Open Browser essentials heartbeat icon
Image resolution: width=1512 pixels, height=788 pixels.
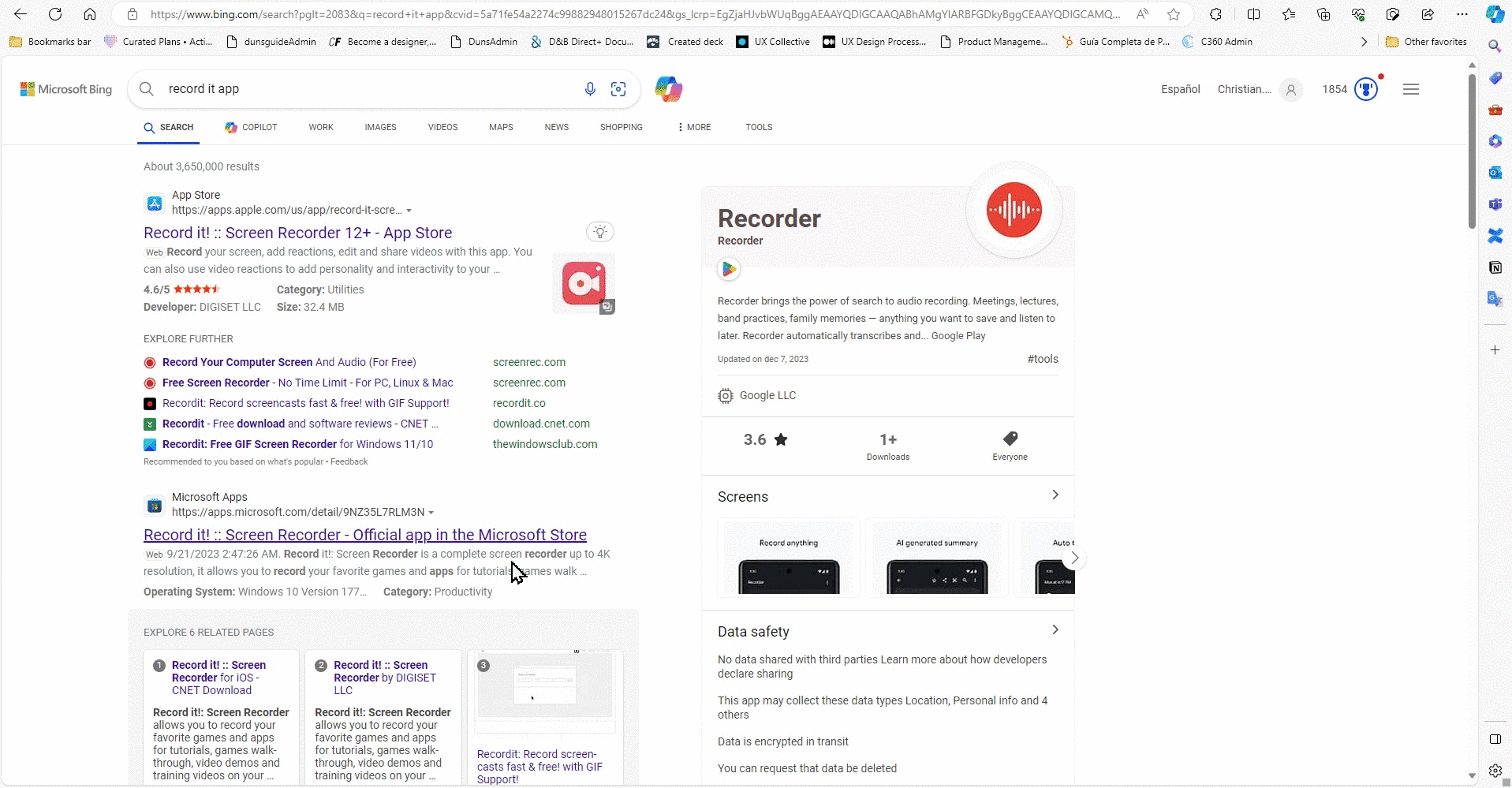pos(1358,14)
